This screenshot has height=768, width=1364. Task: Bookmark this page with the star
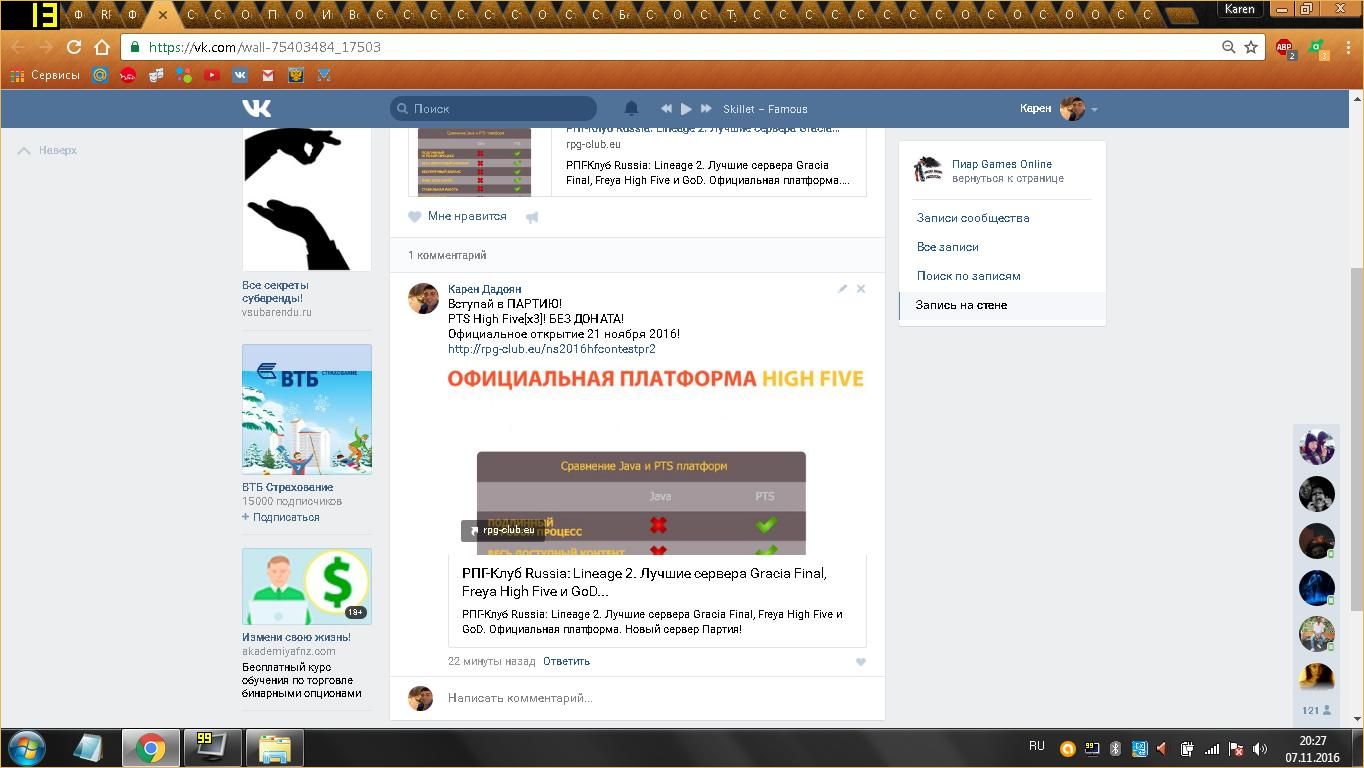tap(1251, 47)
